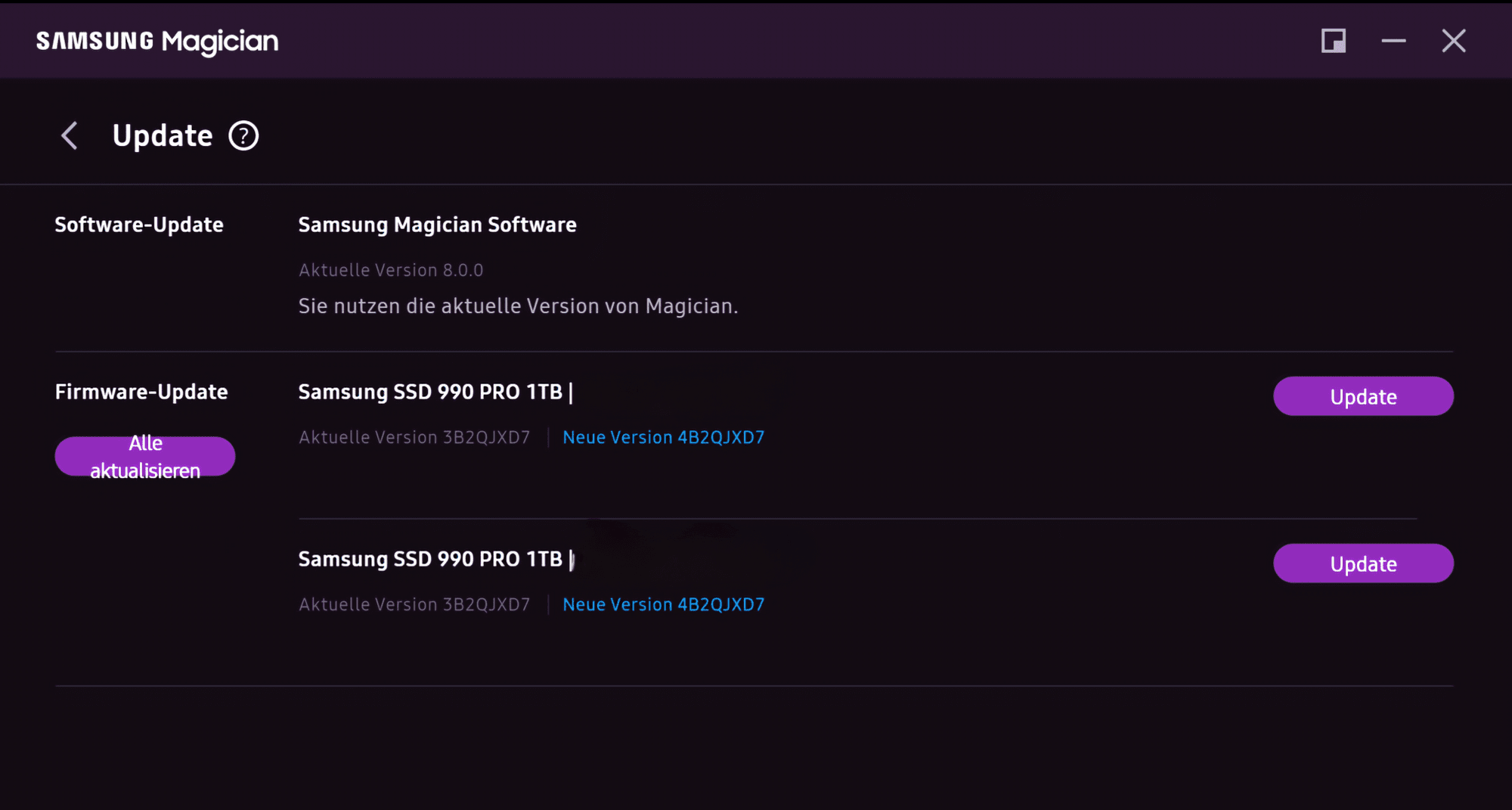Update firmware for the second SSD 990 PRO
The width and height of the screenshot is (1512, 810).
point(1362,563)
